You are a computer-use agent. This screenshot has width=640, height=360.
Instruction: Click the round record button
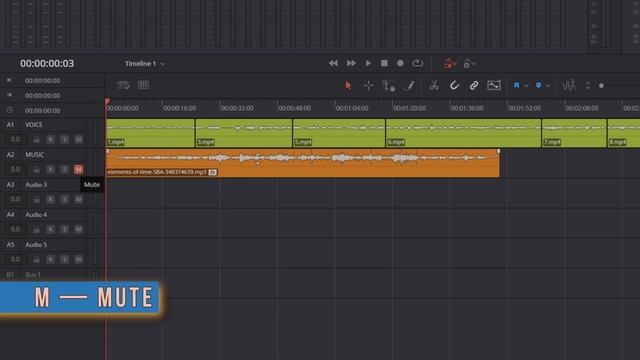pos(400,63)
